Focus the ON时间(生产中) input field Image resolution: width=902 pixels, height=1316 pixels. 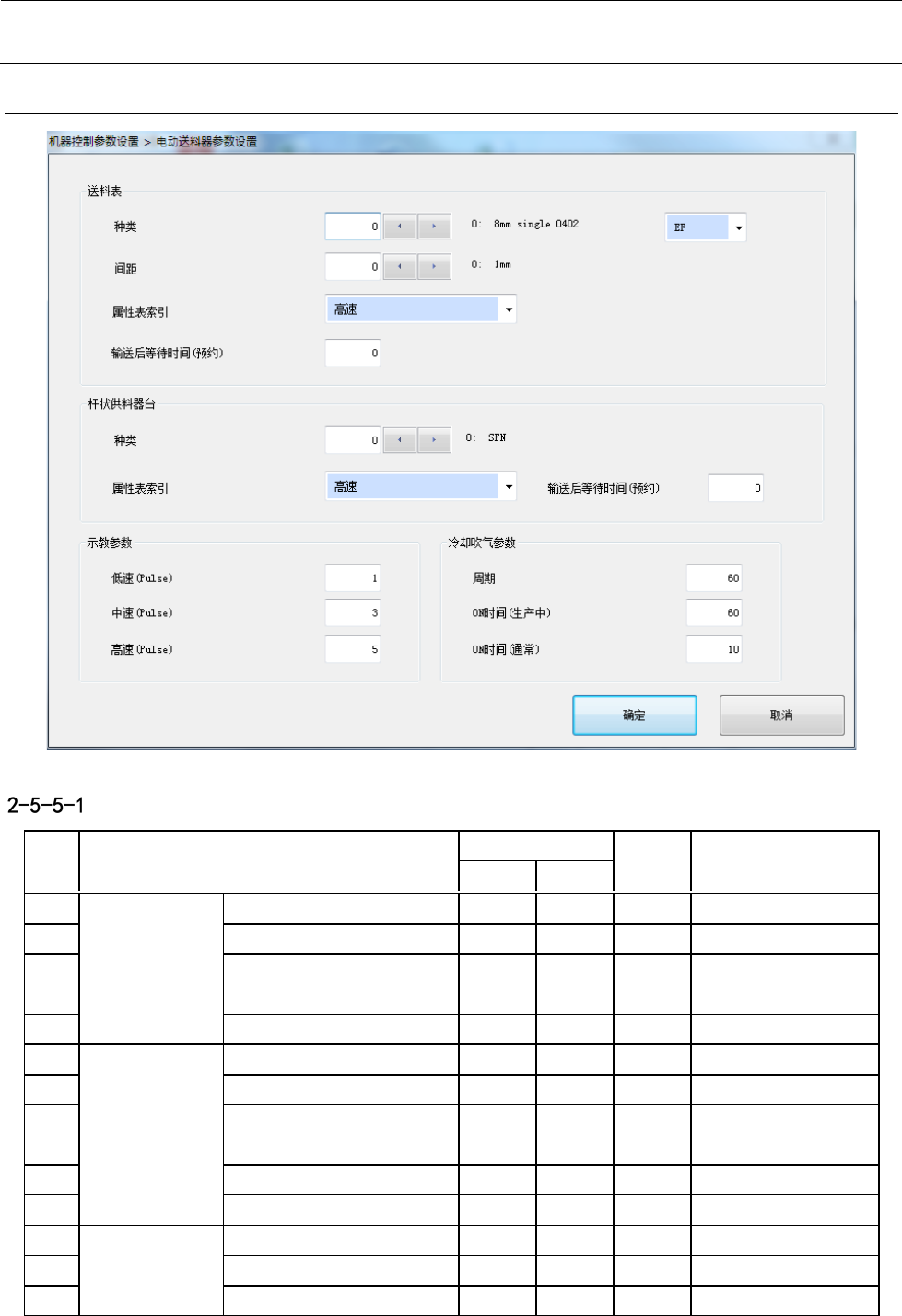714,612
